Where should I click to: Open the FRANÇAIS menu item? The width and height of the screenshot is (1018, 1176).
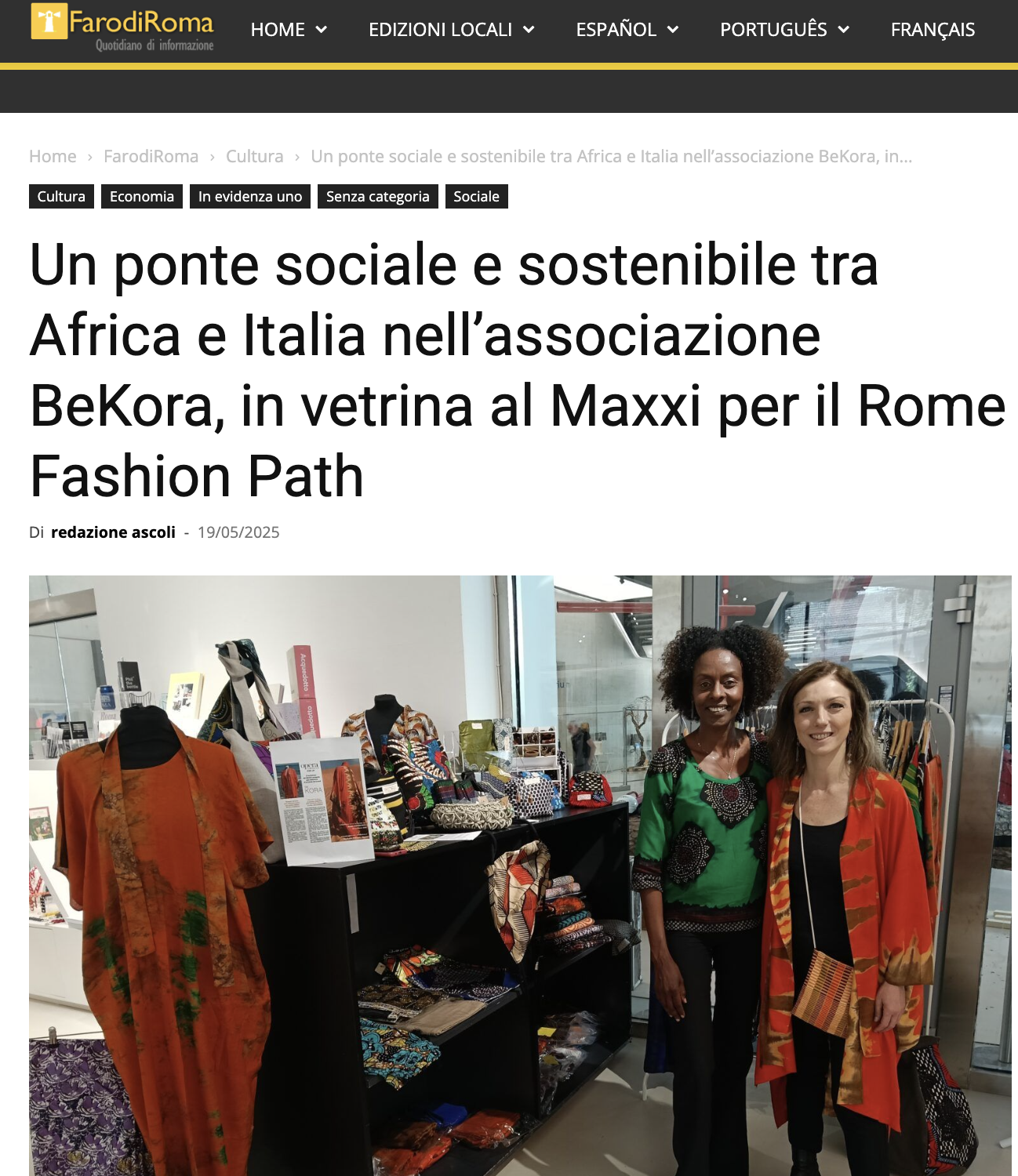pyautogui.click(x=933, y=30)
